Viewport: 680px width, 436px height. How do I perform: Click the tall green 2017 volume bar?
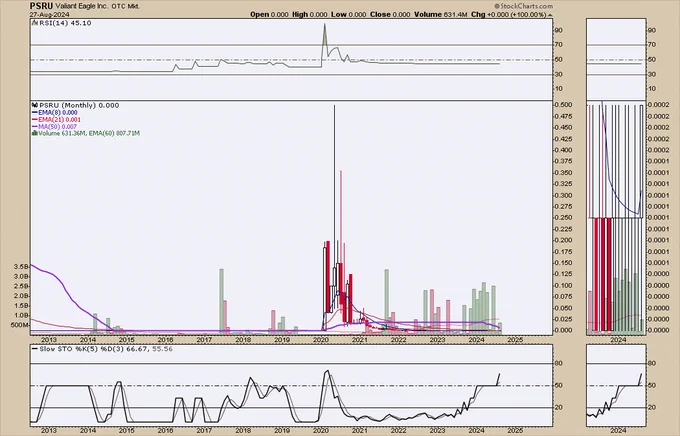point(221,300)
